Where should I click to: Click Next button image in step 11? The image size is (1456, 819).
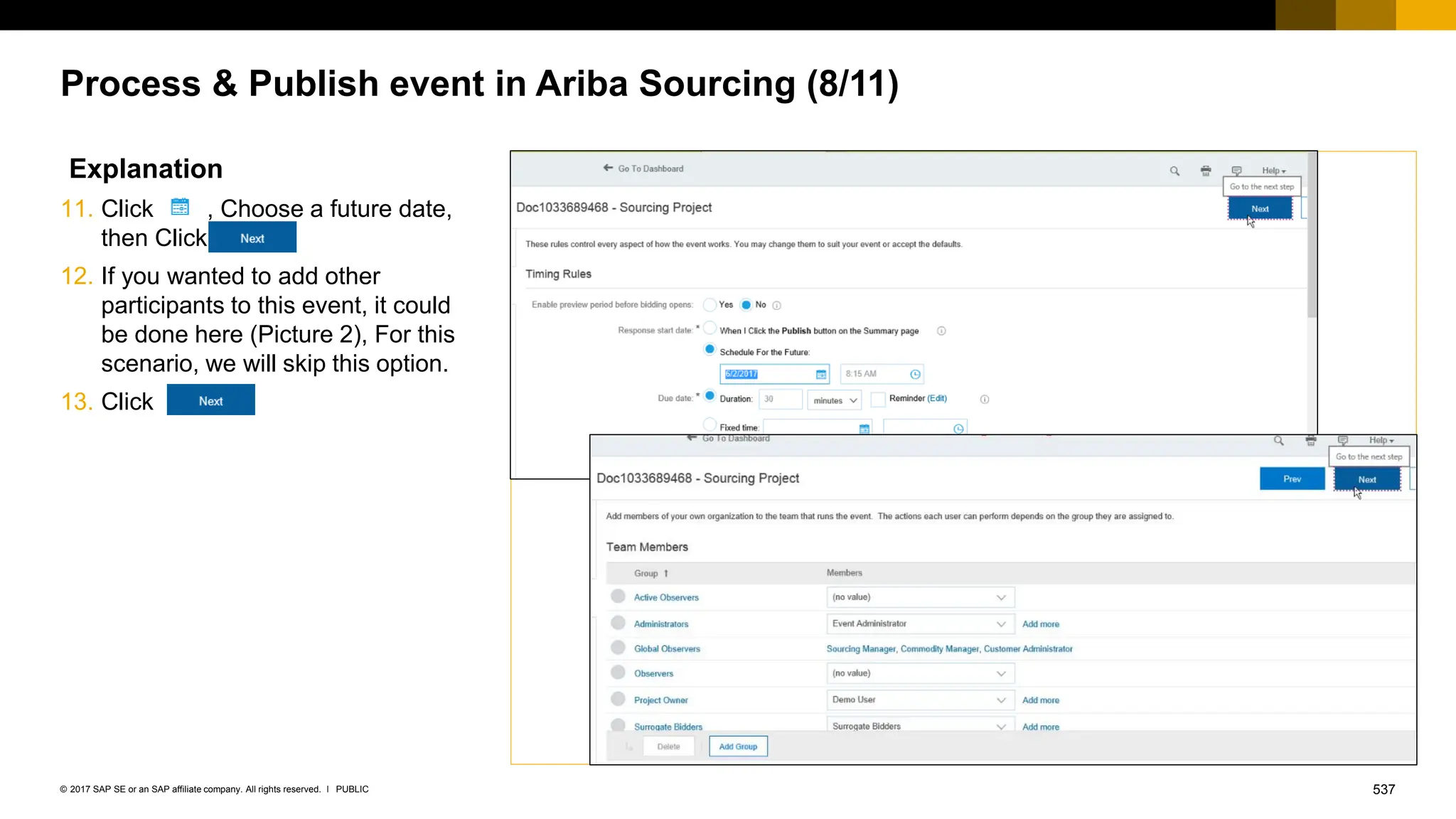[x=252, y=237]
